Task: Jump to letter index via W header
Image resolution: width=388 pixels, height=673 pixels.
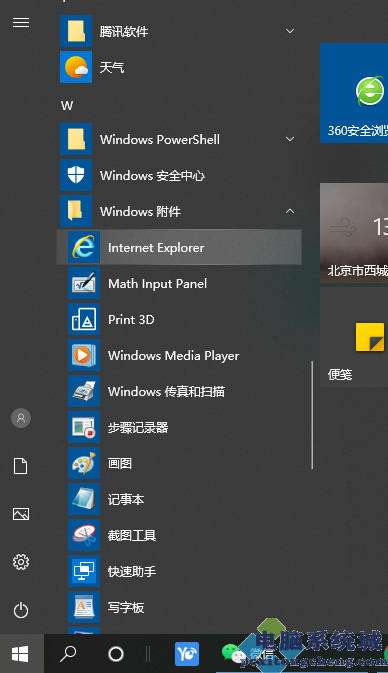Action: point(67,105)
